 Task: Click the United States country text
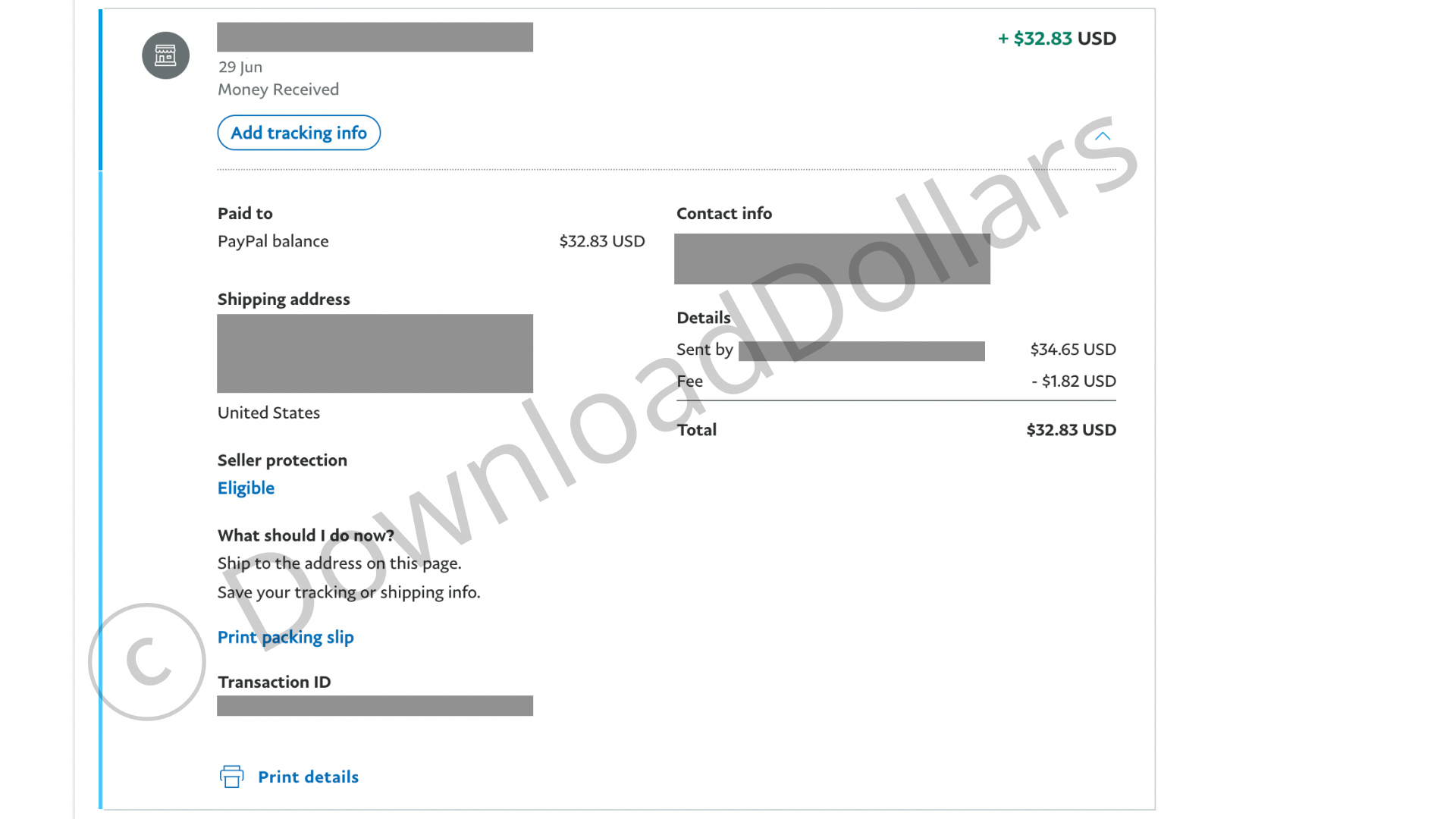(x=268, y=413)
